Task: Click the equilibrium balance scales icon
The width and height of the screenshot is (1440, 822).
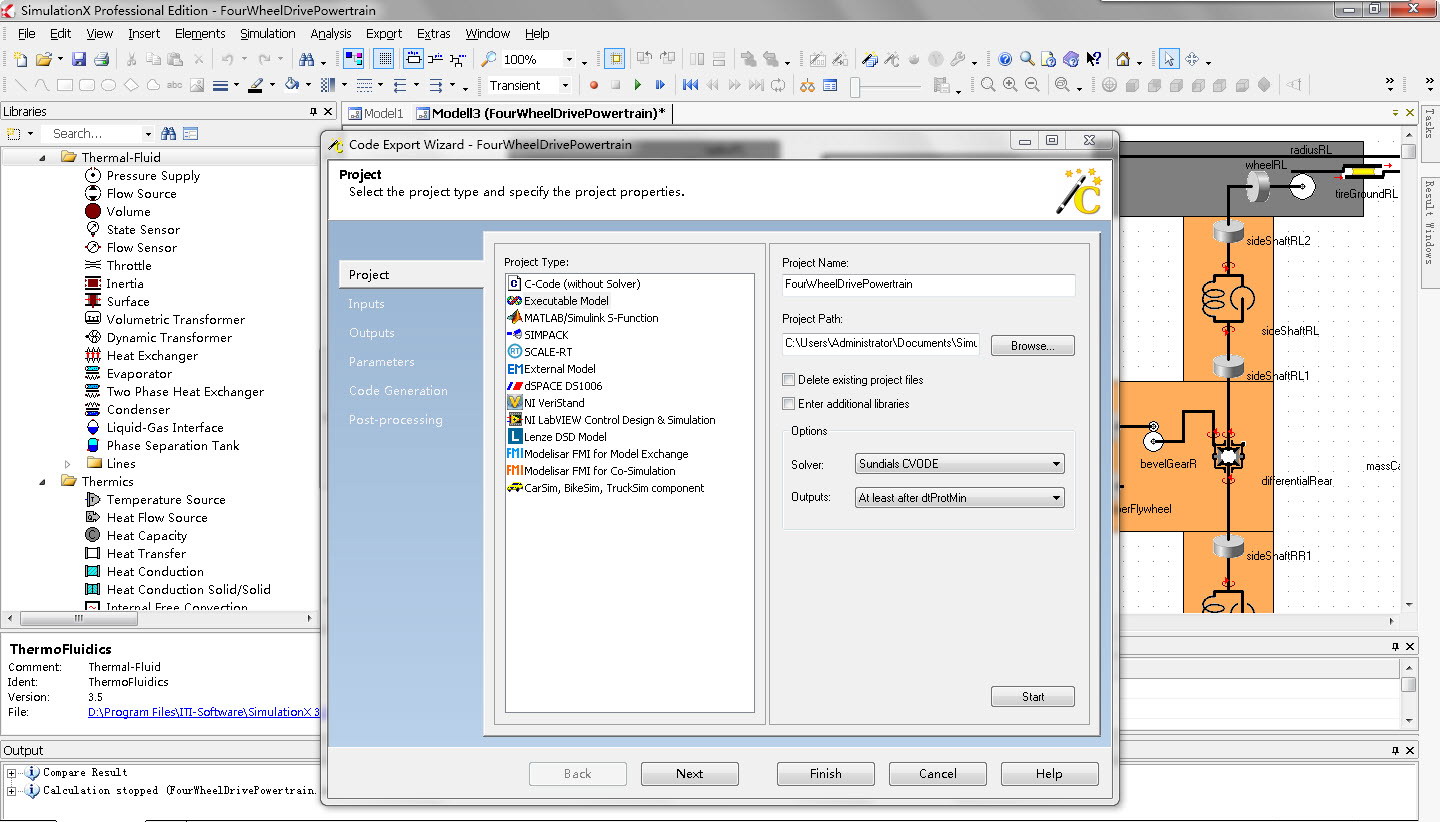Action: [807, 86]
